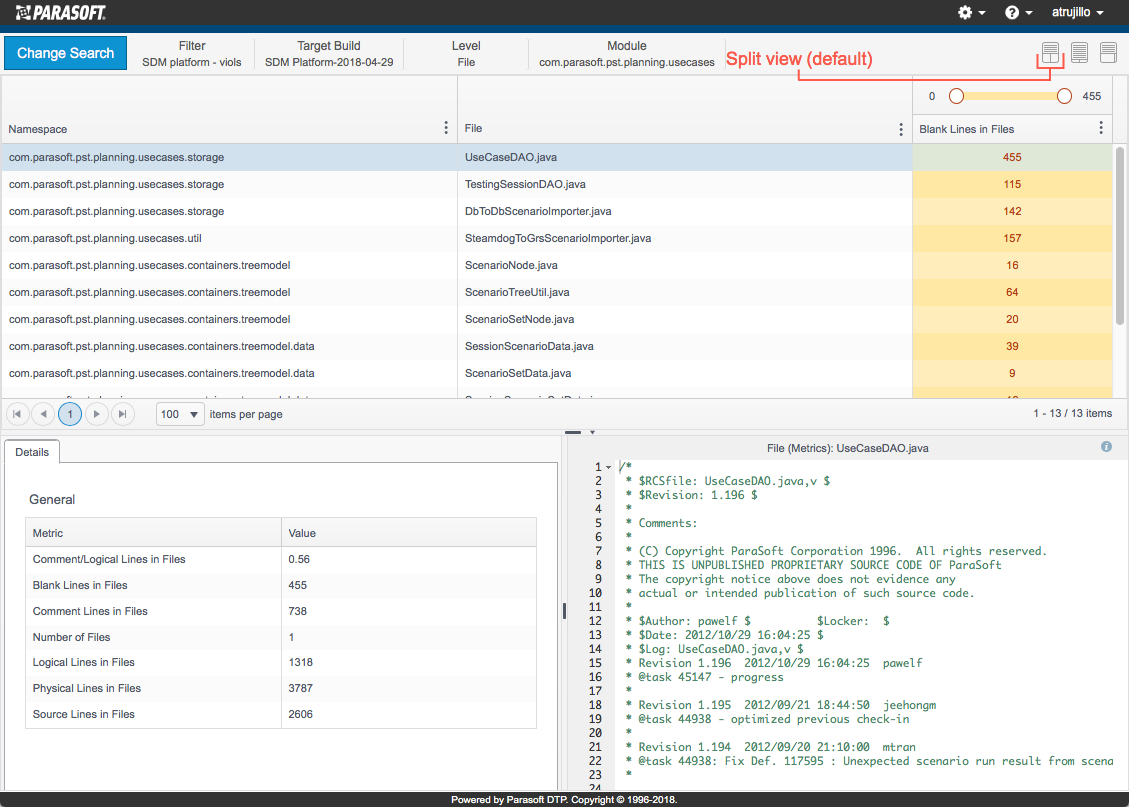Click source line 12 $Author: pawelf
The image size is (1129, 807).
click(694, 621)
